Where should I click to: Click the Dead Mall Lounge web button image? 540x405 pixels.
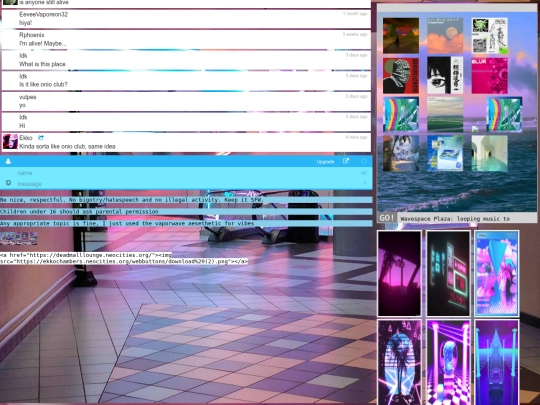click(19, 238)
